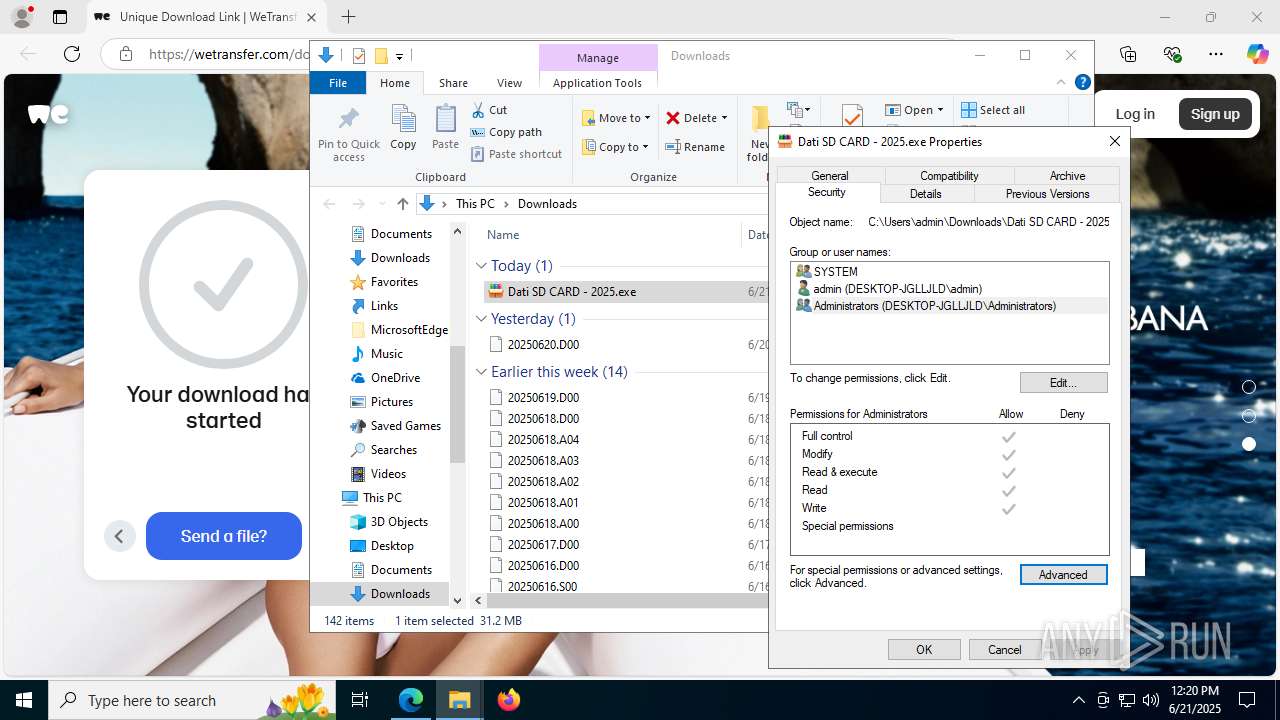The image size is (1280, 720).
Task: Click the previous arrow on WeTransfer card
Action: (x=119, y=536)
